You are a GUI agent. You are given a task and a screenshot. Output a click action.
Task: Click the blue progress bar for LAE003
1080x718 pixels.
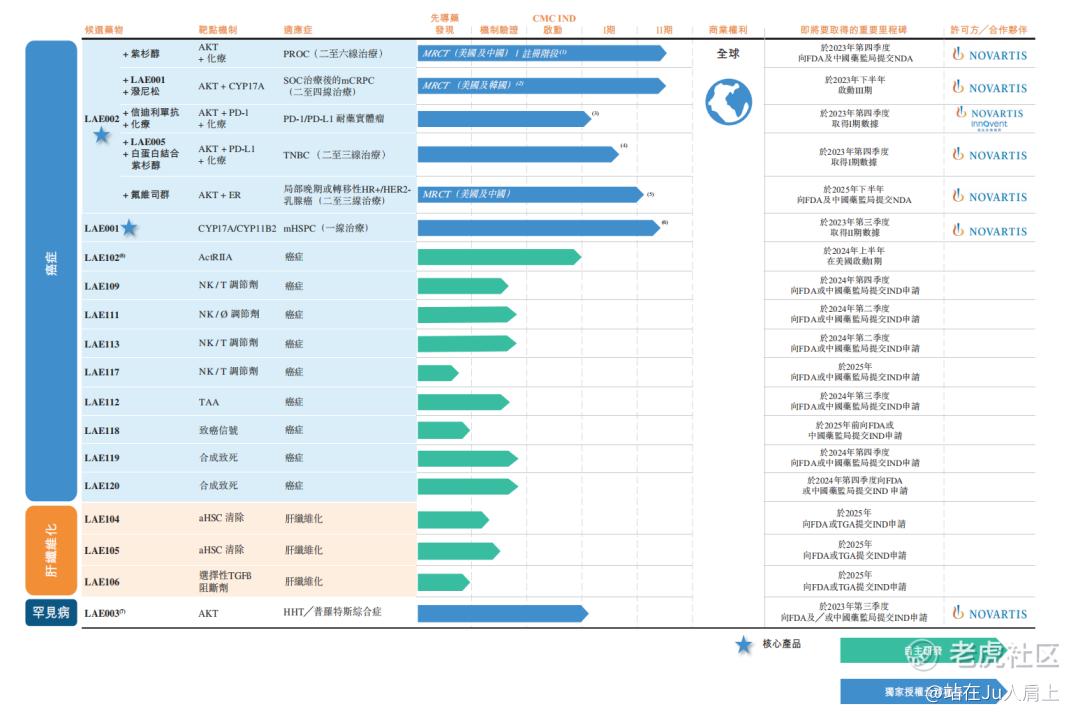pyautogui.click(x=503, y=613)
